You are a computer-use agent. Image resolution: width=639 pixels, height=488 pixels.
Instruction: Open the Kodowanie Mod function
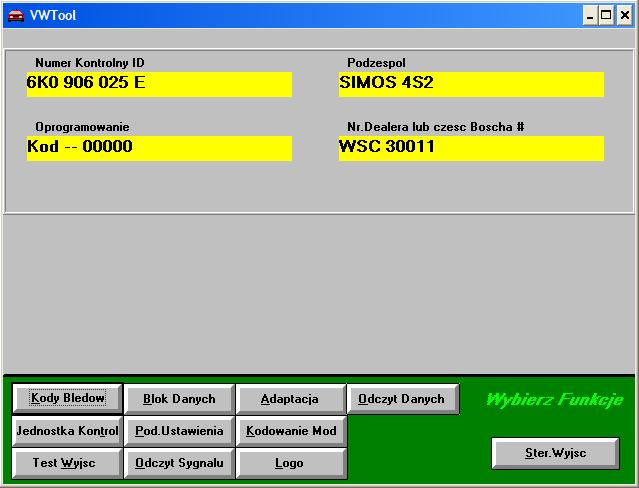pyautogui.click(x=291, y=431)
